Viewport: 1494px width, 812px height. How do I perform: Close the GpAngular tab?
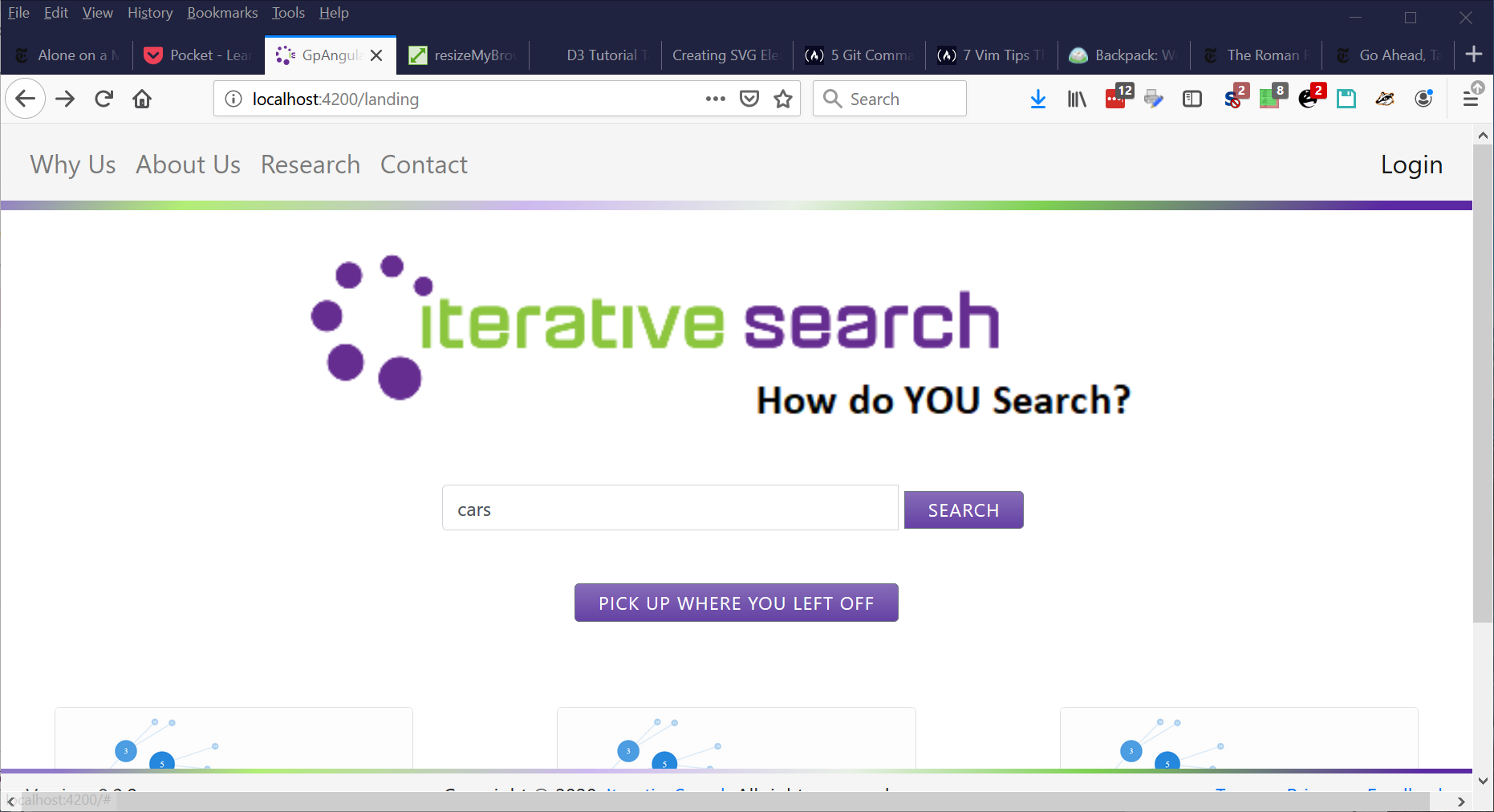(x=376, y=55)
